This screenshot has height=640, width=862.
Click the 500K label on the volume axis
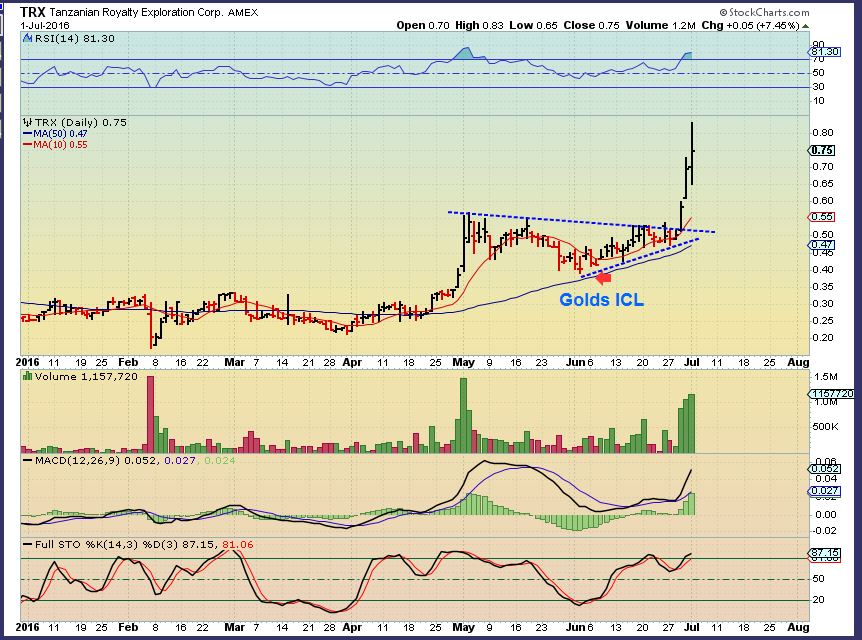[x=825, y=427]
